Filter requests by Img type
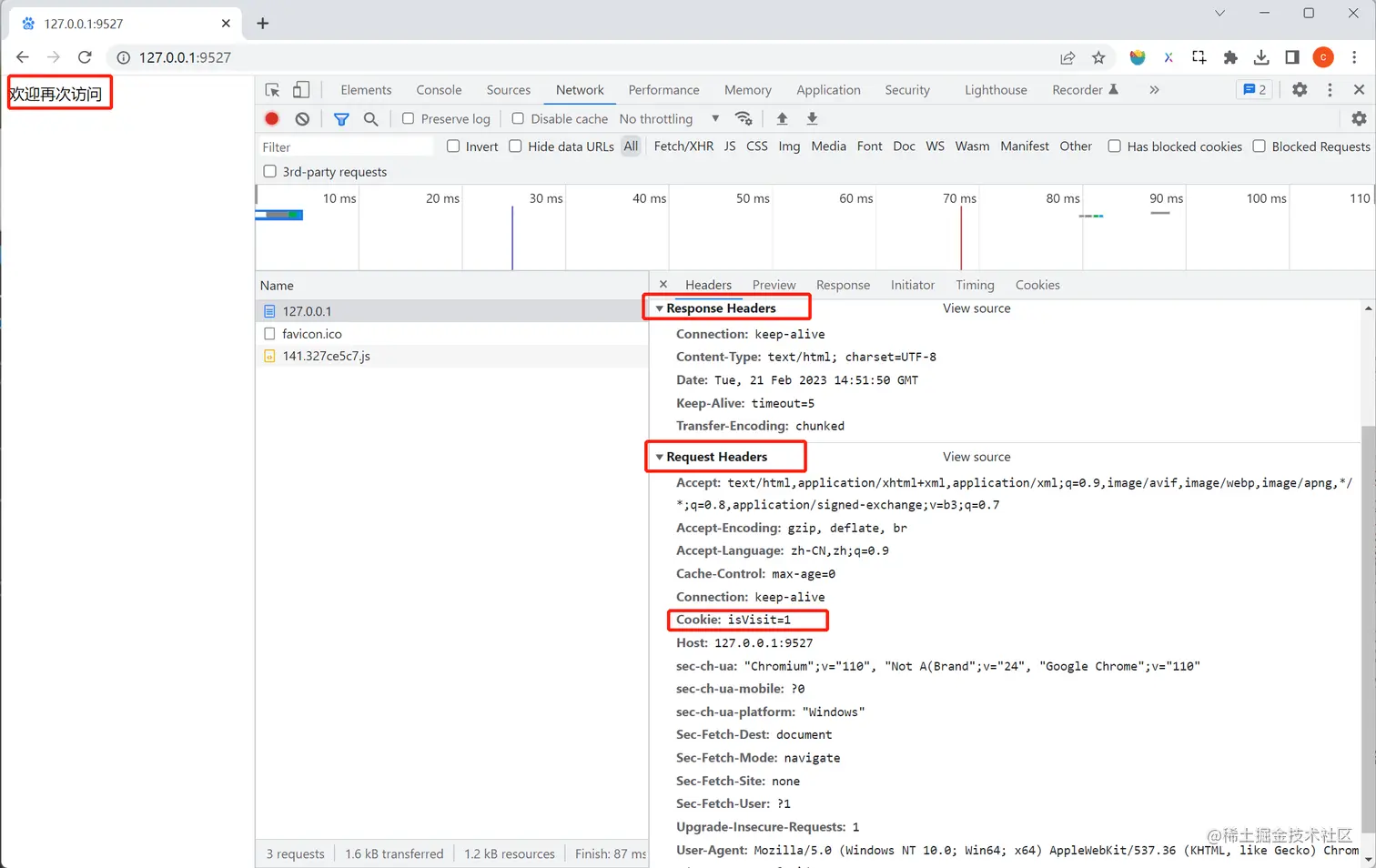Image resolution: width=1376 pixels, height=868 pixels. click(789, 146)
